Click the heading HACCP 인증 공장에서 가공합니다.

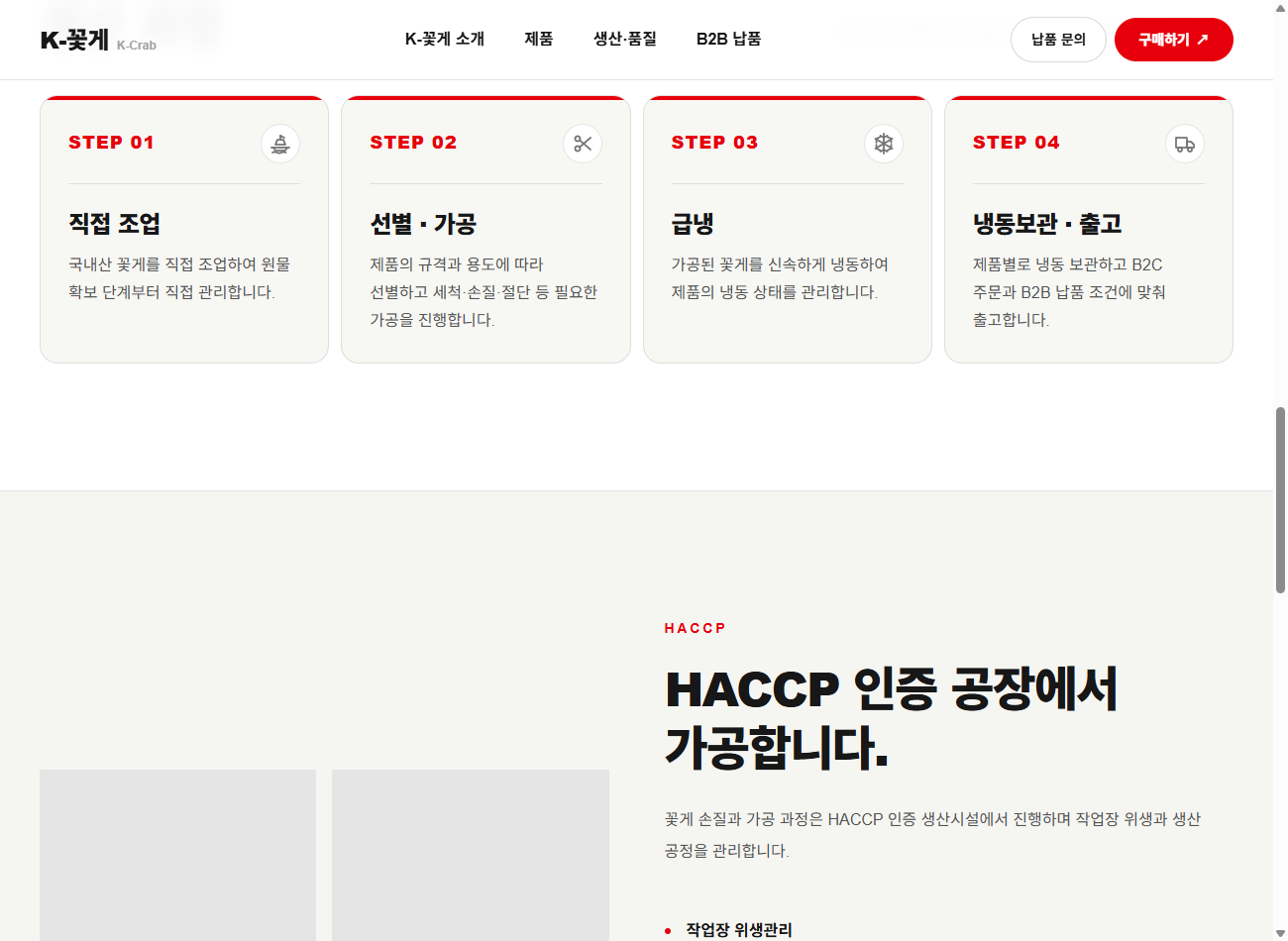click(891, 718)
